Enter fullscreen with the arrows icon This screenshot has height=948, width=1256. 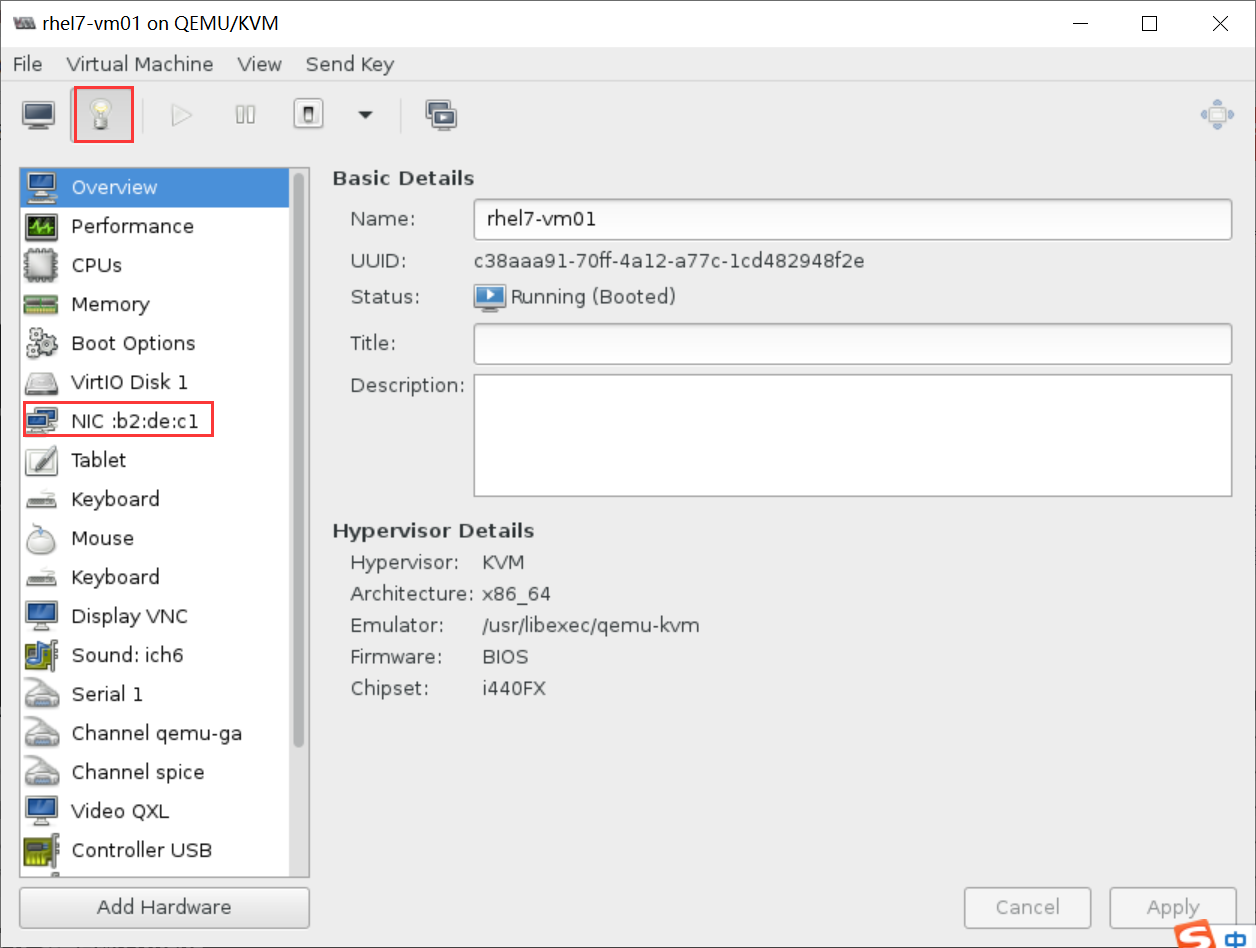click(1217, 114)
